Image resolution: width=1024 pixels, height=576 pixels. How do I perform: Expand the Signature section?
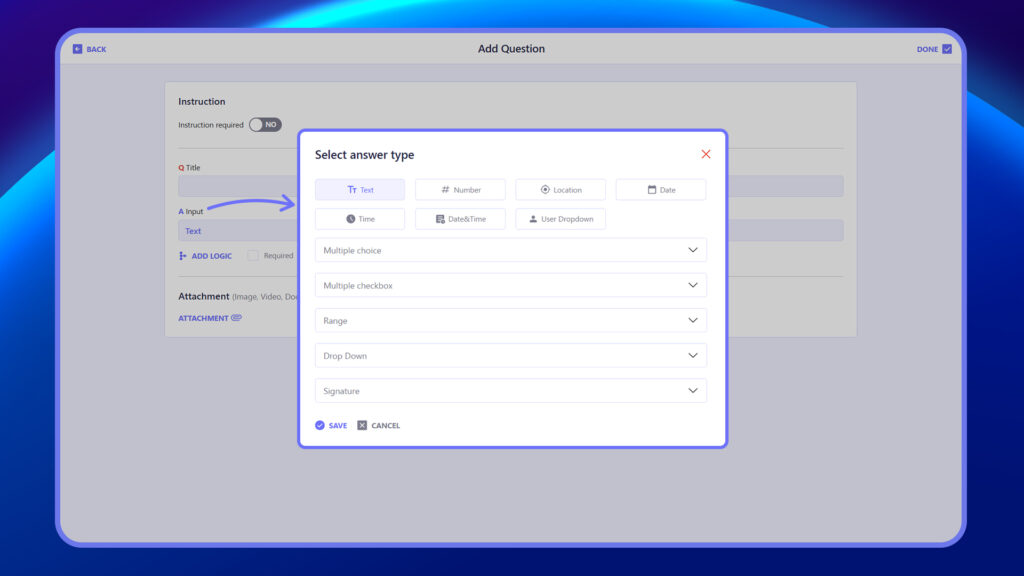click(x=511, y=391)
